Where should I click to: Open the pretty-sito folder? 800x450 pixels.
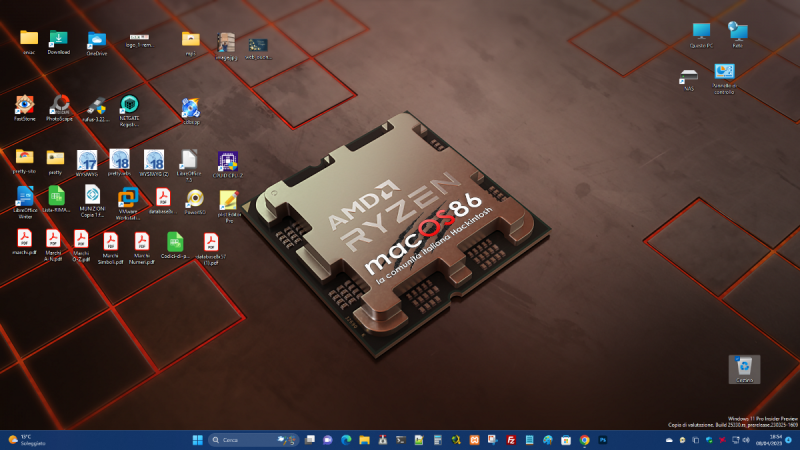click(x=24, y=161)
